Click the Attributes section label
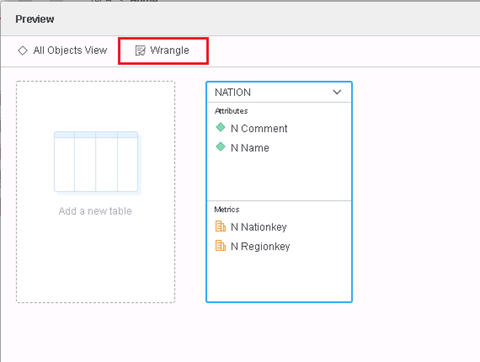 [231, 111]
